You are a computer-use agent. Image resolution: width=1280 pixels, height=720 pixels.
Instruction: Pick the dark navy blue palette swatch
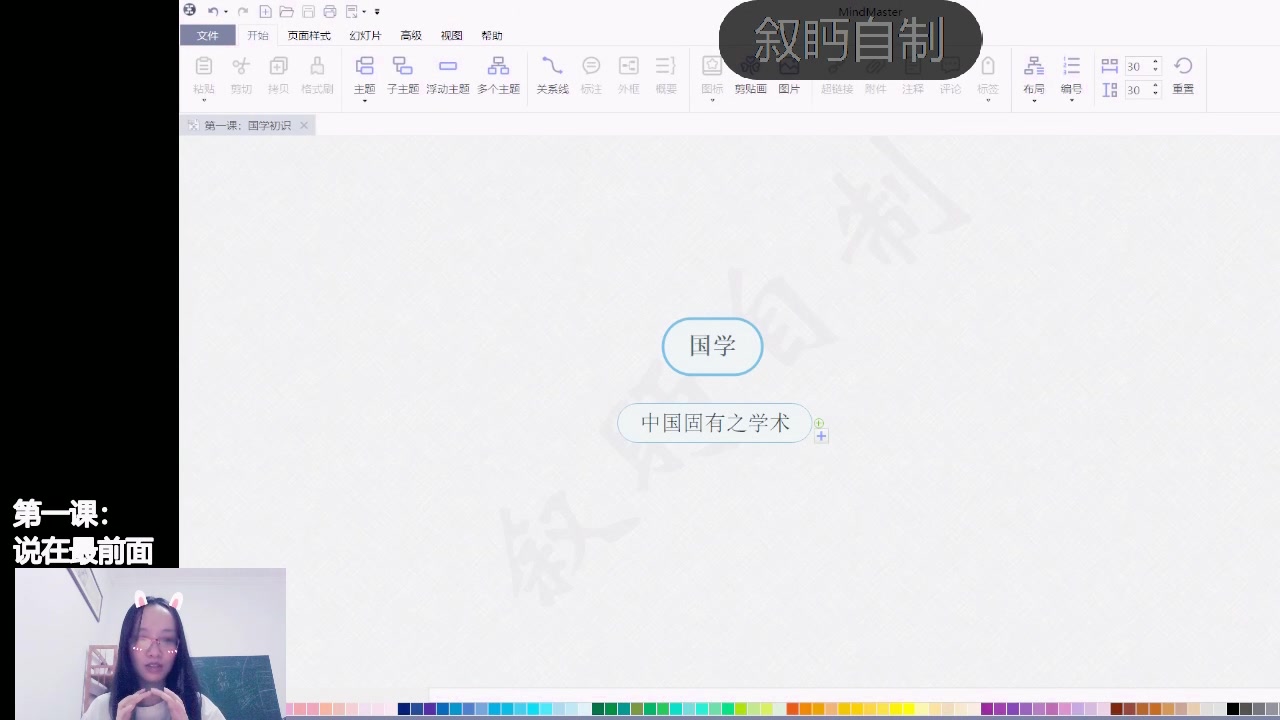tap(404, 709)
